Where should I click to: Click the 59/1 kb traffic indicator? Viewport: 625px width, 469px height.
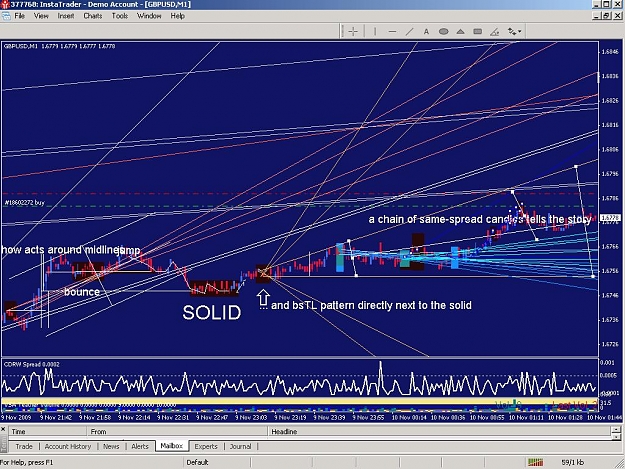click(573, 463)
